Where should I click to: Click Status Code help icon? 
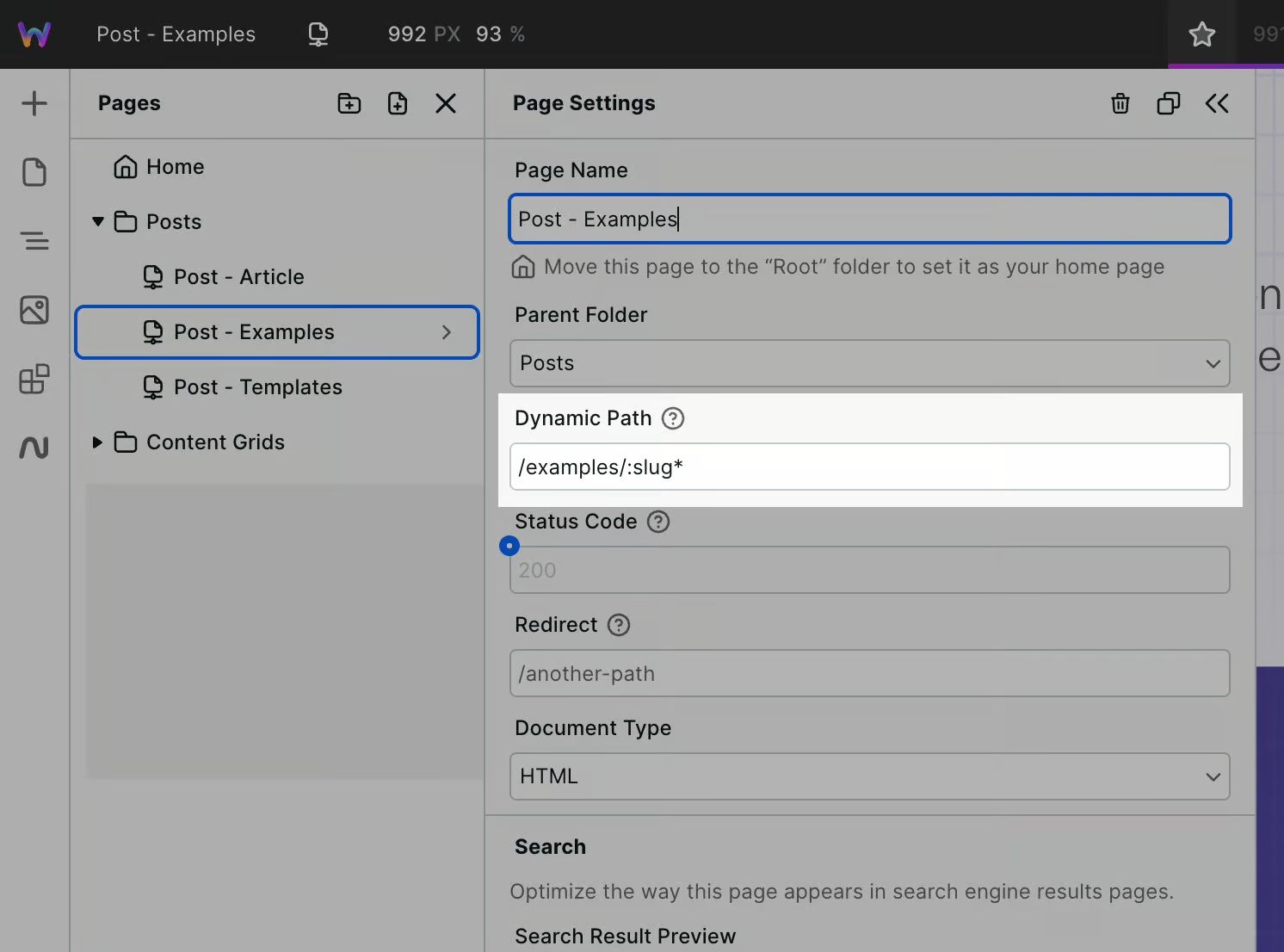(x=658, y=522)
